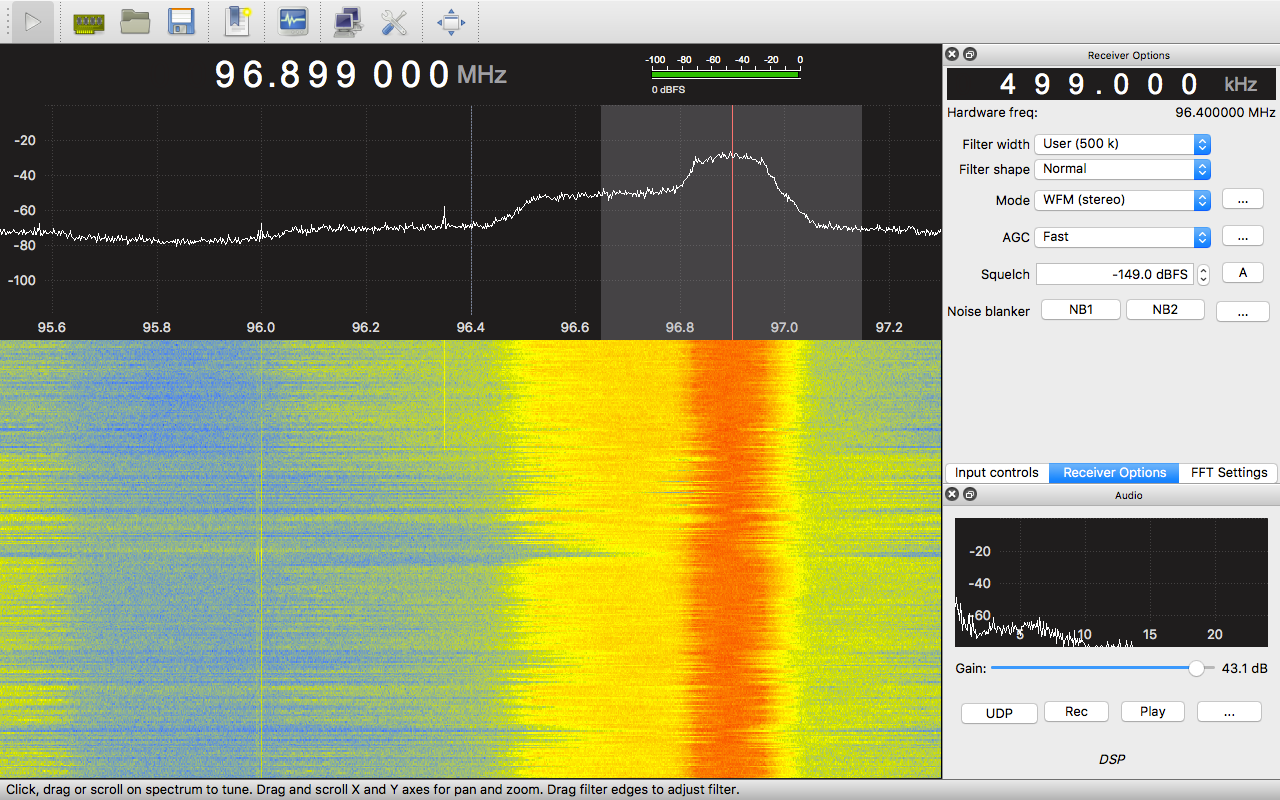
Task: Open the I/O device configuration card icon
Action: pos(89,21)
